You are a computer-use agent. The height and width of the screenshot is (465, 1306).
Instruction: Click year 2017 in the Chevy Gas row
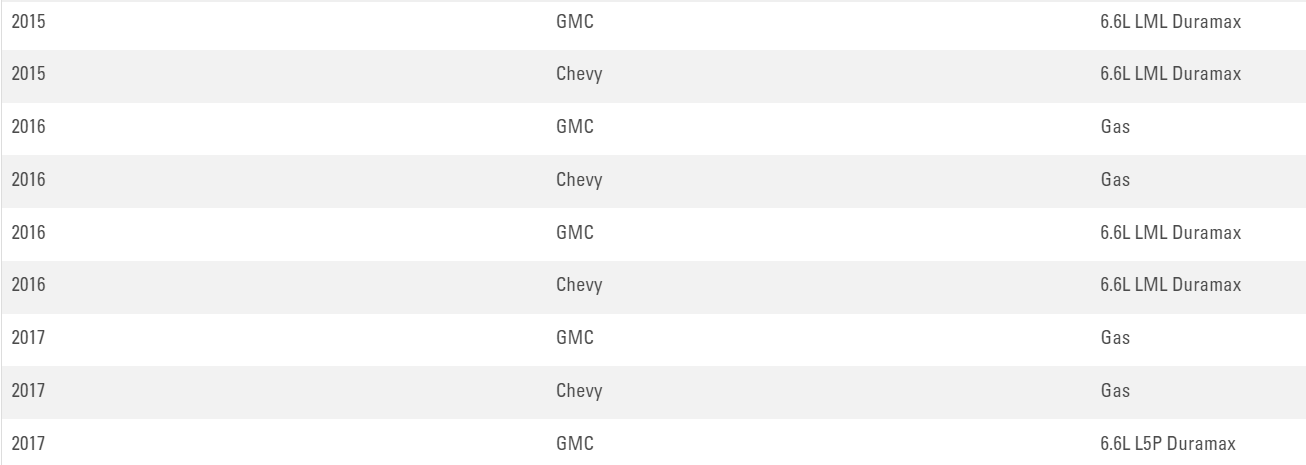(x=26, y=391)
